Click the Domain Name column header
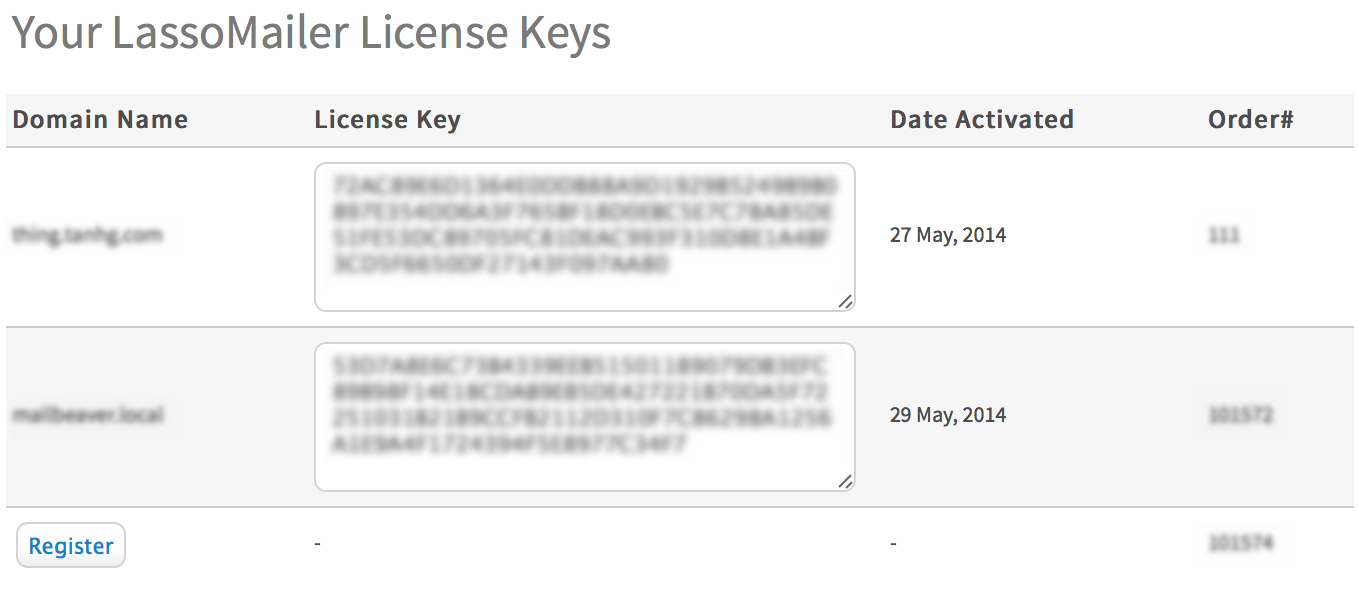Screen dimensions: 1358x592 (x=100, y=120)
